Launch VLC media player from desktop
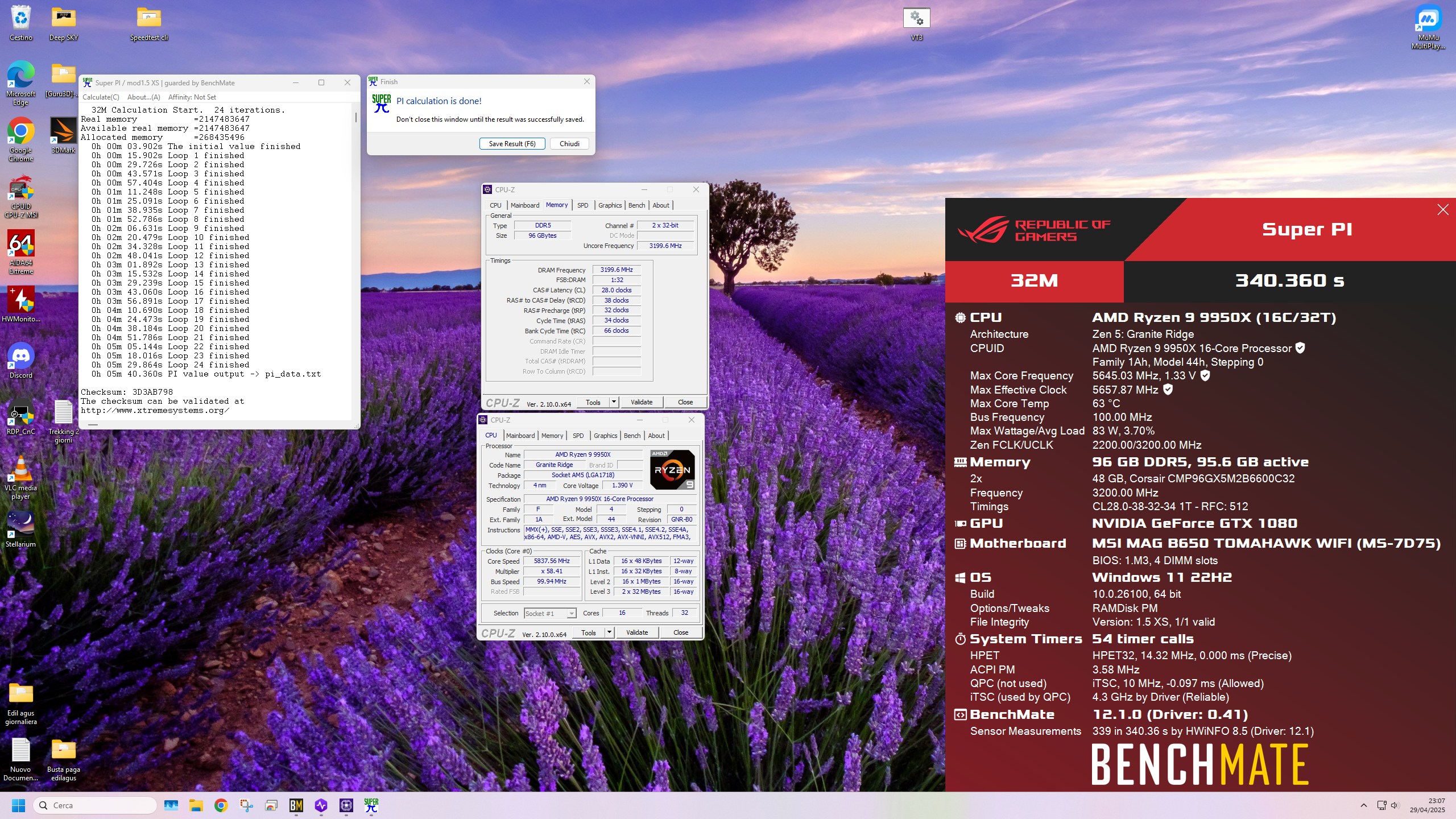1456x819 pixels. click(21, 477)
